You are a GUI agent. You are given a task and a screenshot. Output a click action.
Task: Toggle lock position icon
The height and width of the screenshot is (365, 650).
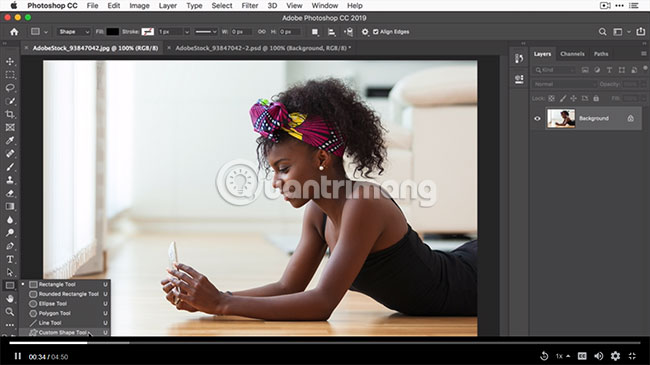(x=573, y=99)
